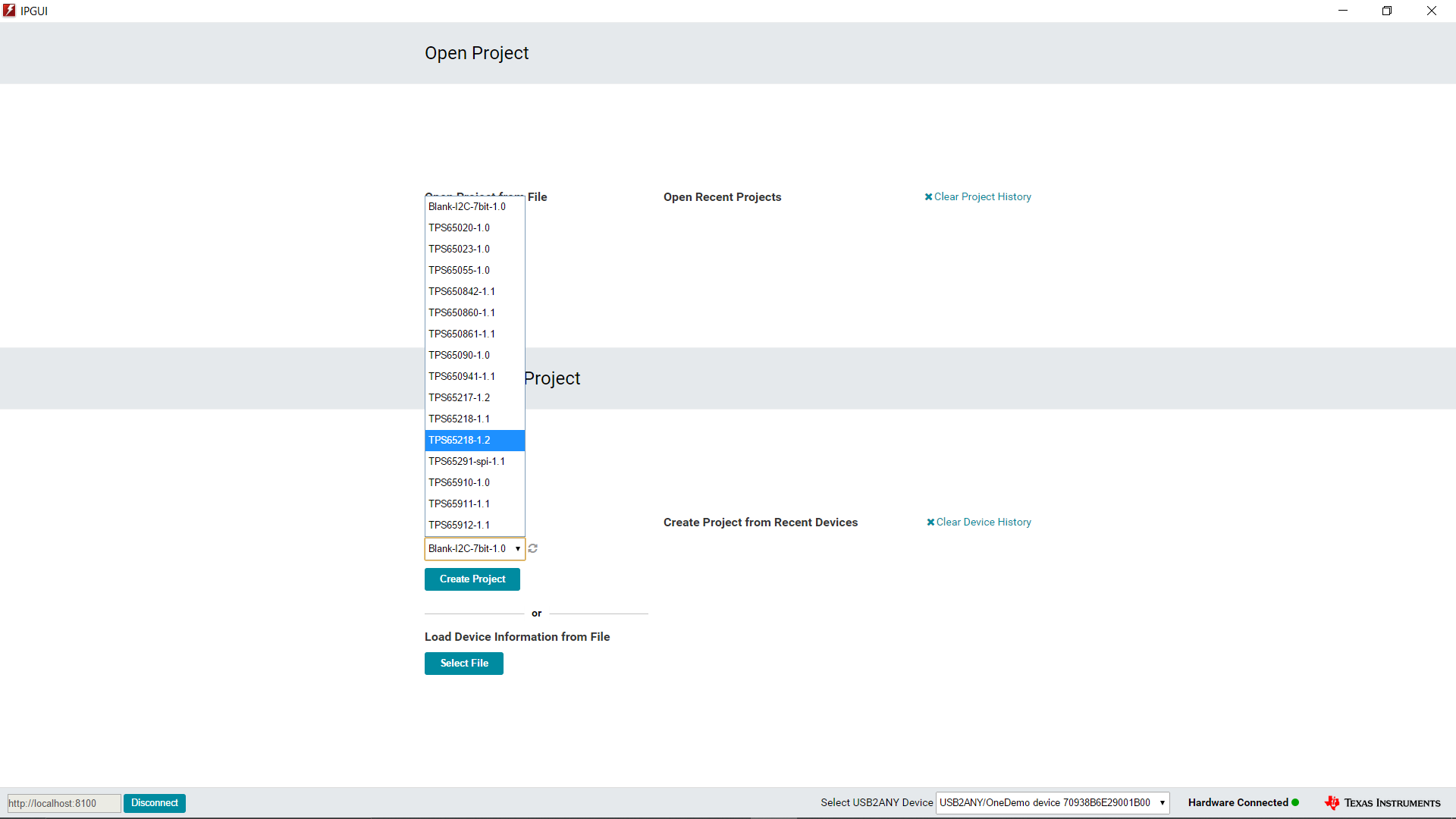The width and height of the screenshot is (1456, 819).
Task: Click the Disconnect button
Action: [155, 802]
